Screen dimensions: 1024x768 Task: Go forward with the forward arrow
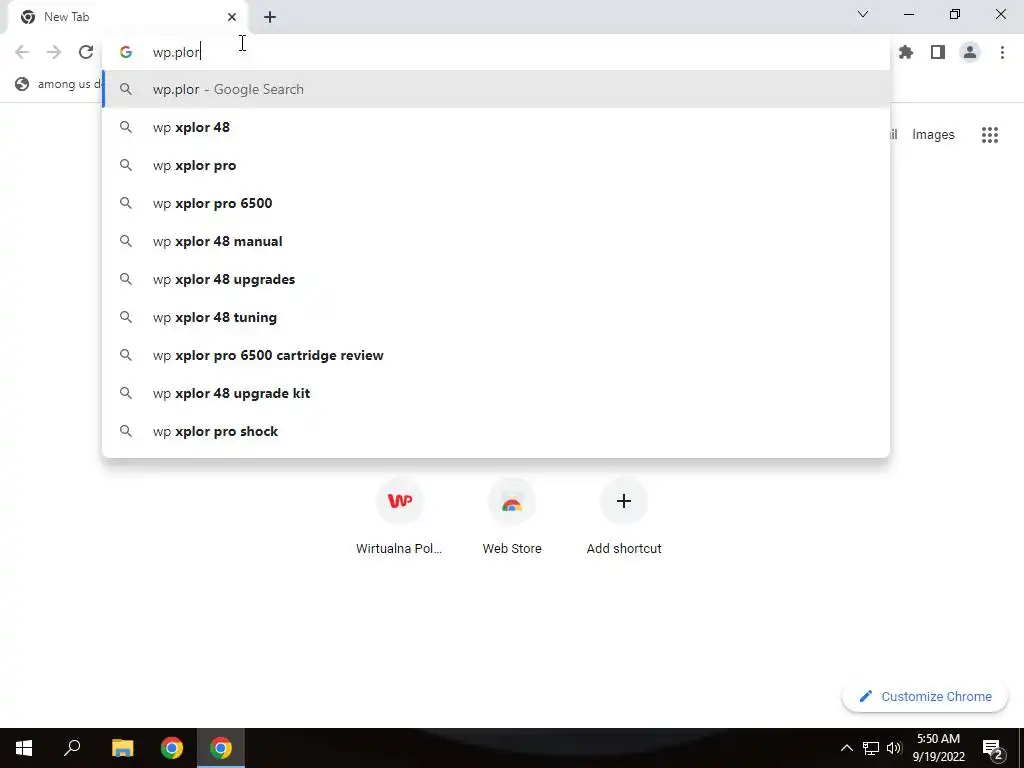click(54, 52)
